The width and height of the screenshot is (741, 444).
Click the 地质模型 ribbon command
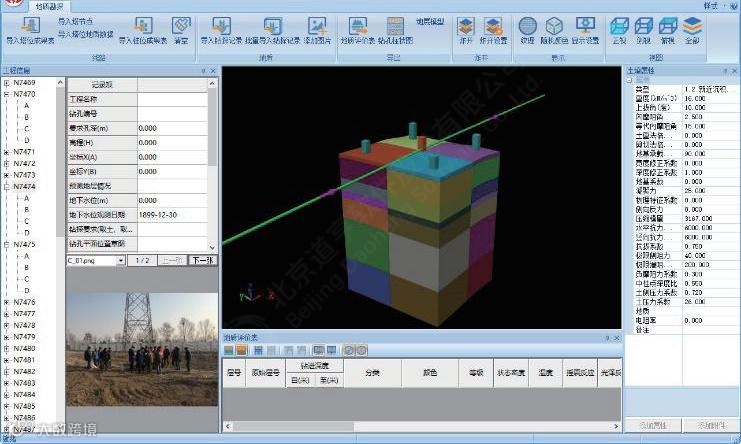pyautogui.click(x=430, y=21)
